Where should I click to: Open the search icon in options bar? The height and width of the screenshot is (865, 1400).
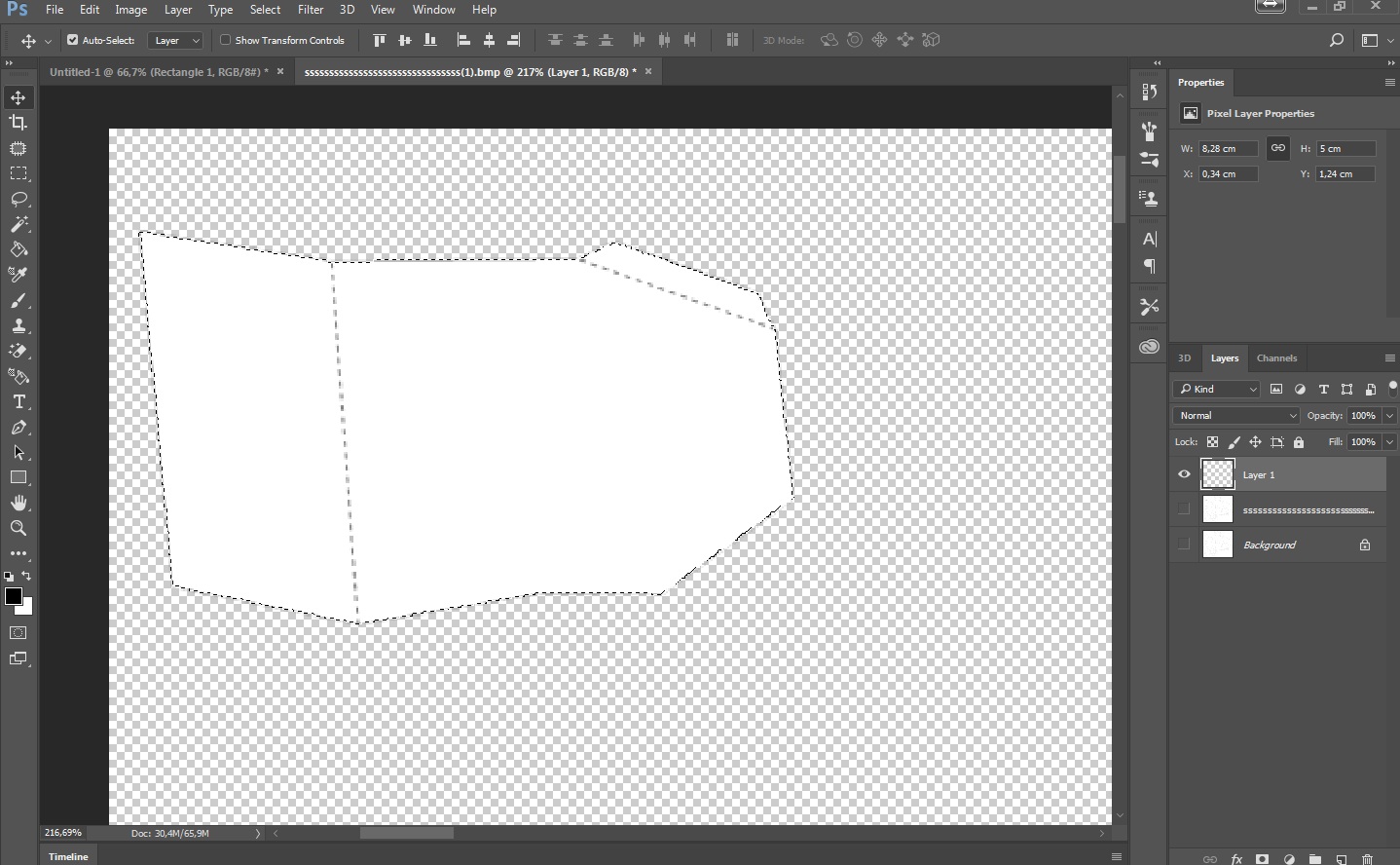1337,40
